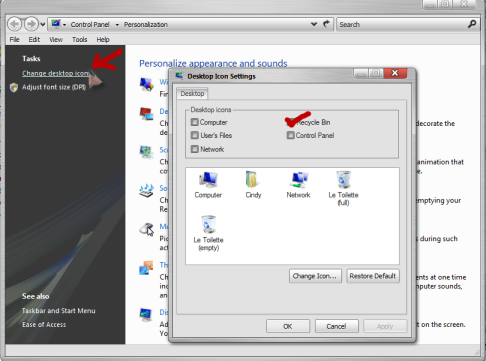
Task: Expand the arrow after Control Panel in address bar
Action: 117,25
